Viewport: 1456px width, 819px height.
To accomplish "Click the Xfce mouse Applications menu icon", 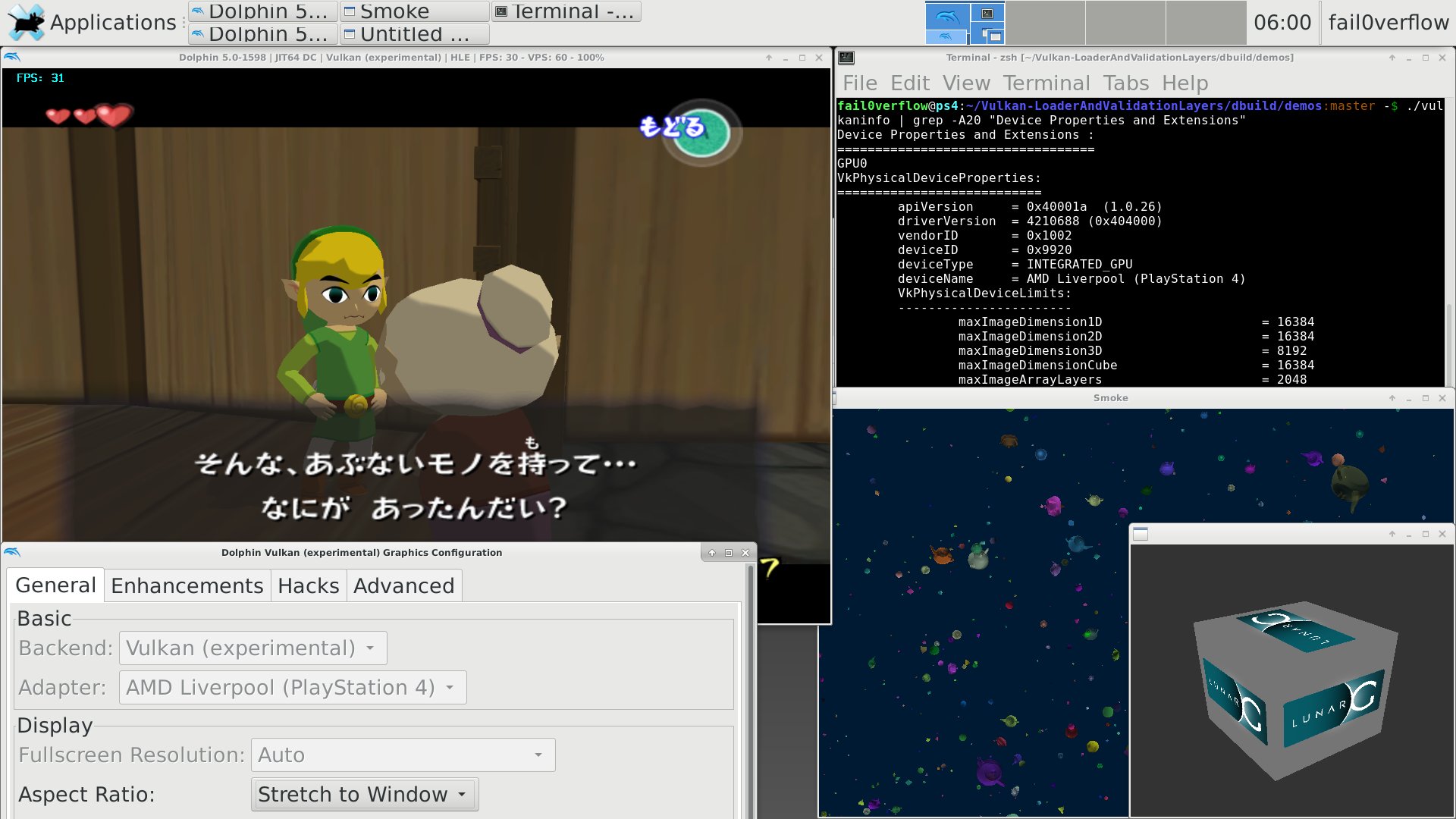I will [x=26, y=22].
